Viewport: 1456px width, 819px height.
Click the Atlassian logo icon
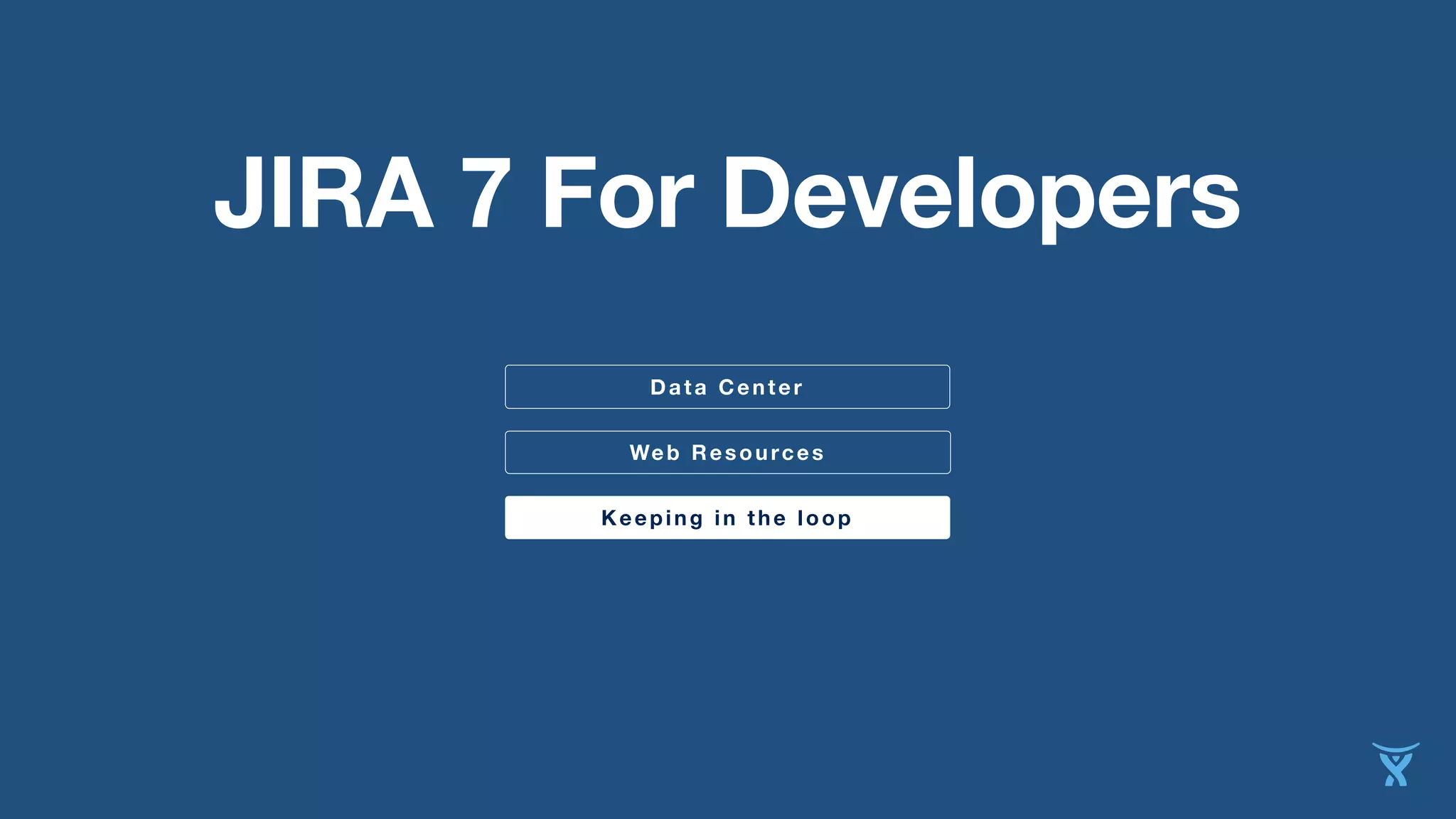click(1396, 764)
